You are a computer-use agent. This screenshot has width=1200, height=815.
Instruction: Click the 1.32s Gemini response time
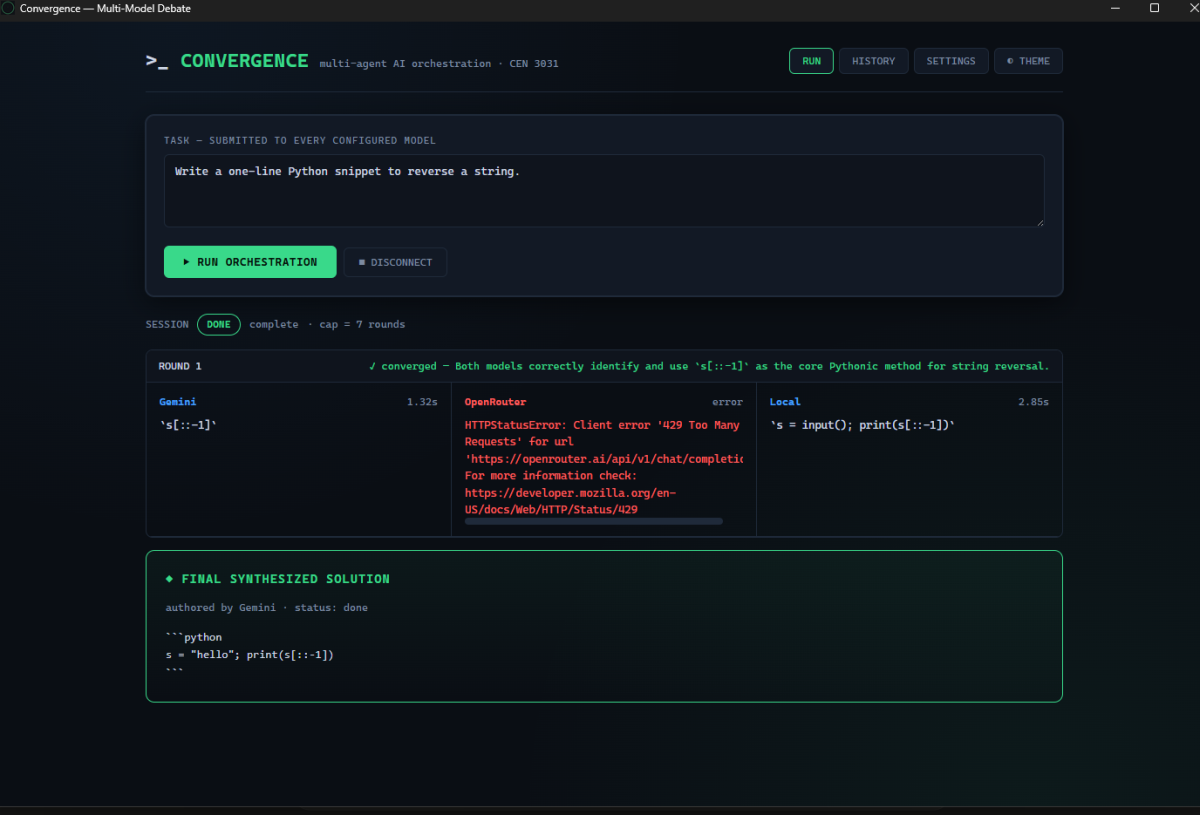pos(422,402)
